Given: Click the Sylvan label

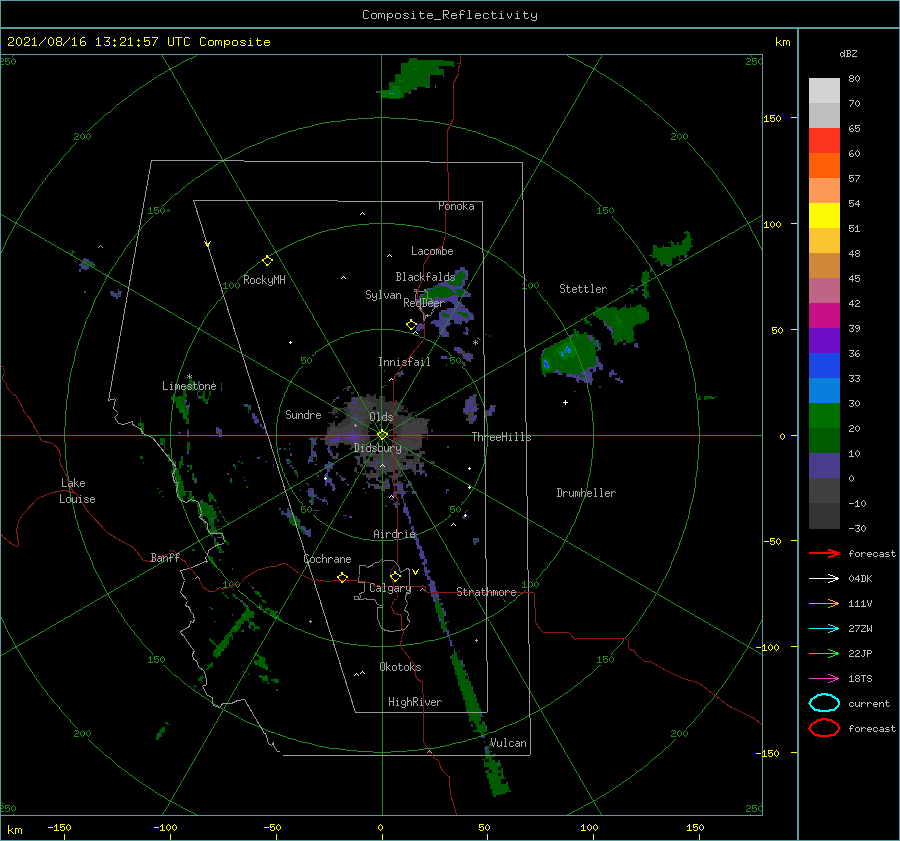Looking at the screenshot, I should 383,295.
